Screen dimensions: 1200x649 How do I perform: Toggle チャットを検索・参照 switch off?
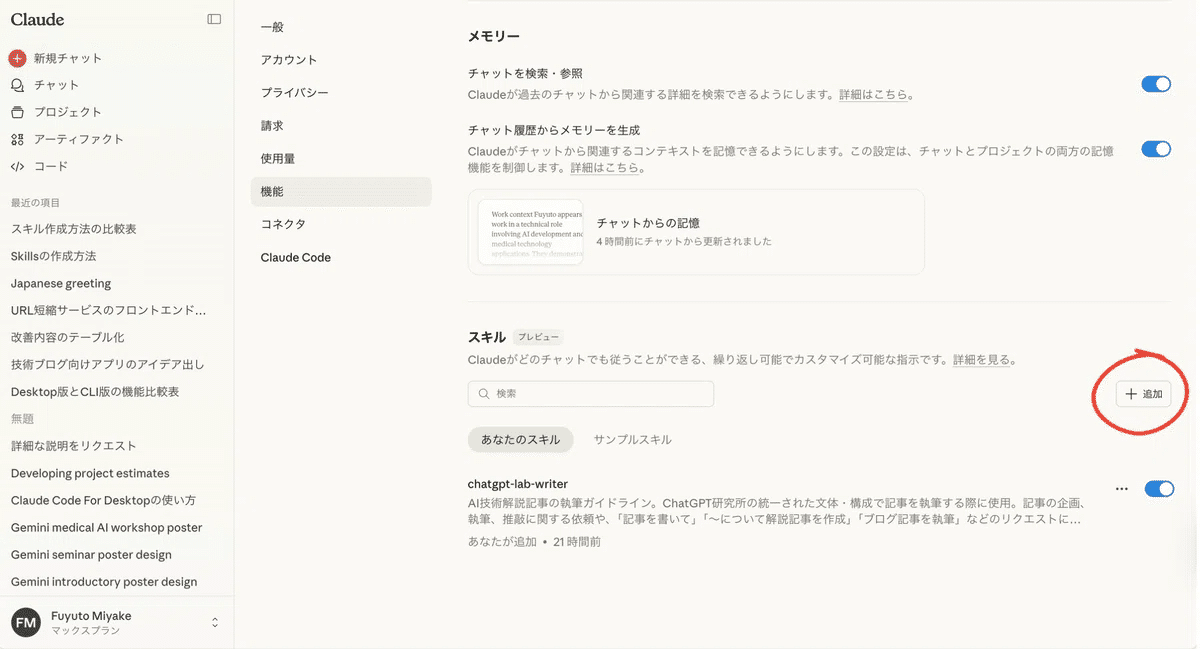pyautogui.click(x=1155, y=85)
